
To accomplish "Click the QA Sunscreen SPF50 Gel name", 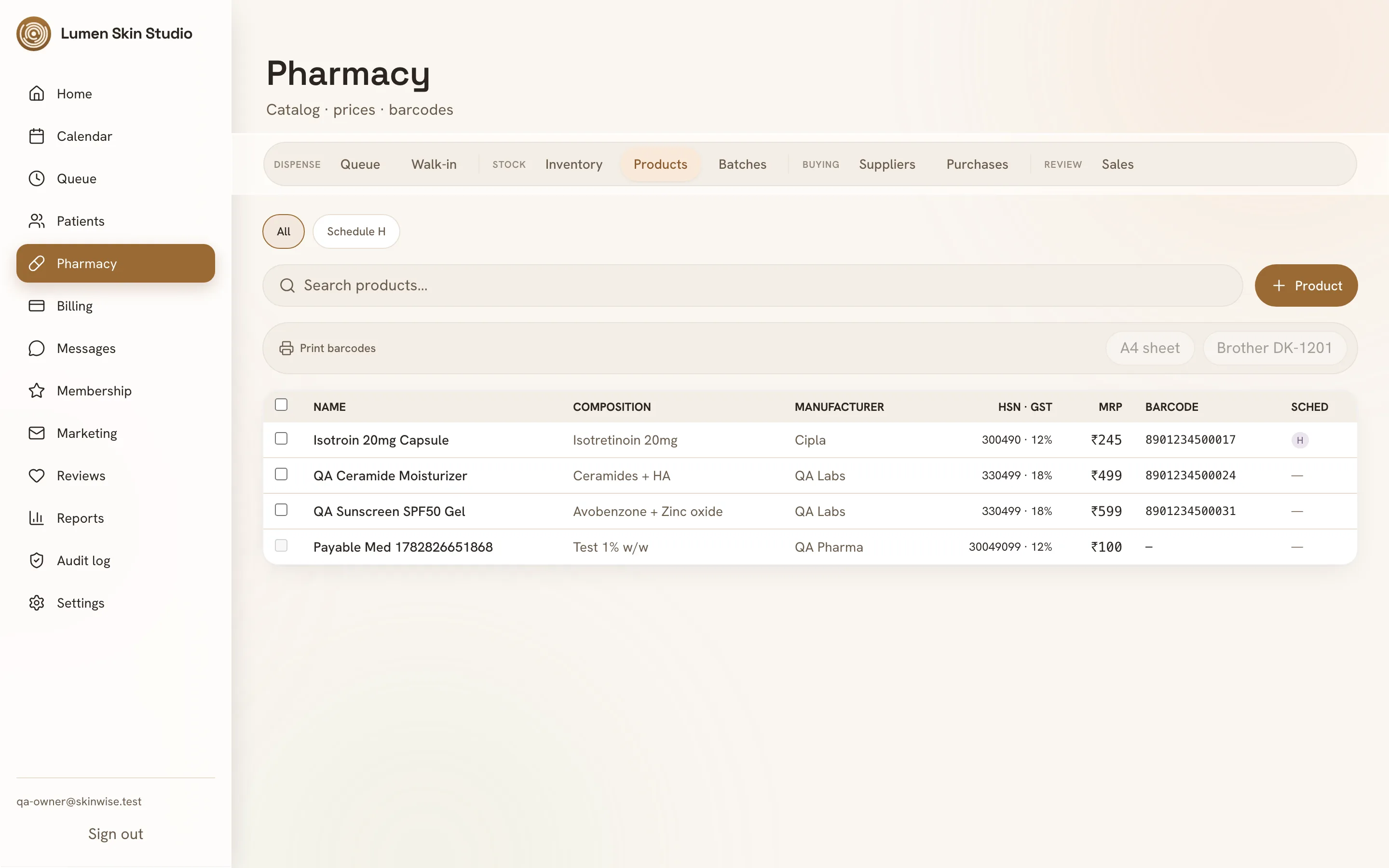I will click(389, 512).
